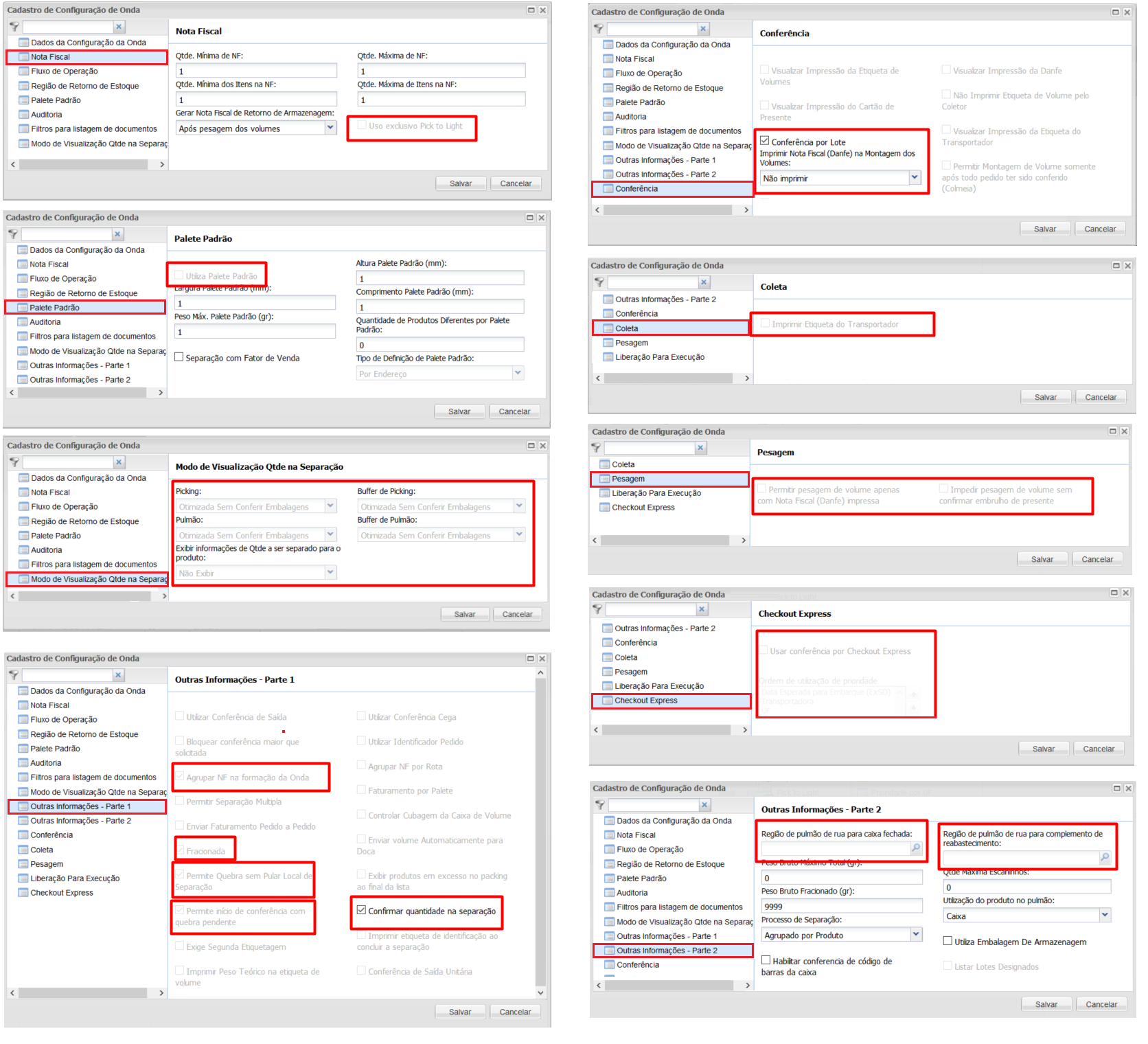
Task: Click the funnel icon in the Modo de Visualização window
Action: point(14,462)
